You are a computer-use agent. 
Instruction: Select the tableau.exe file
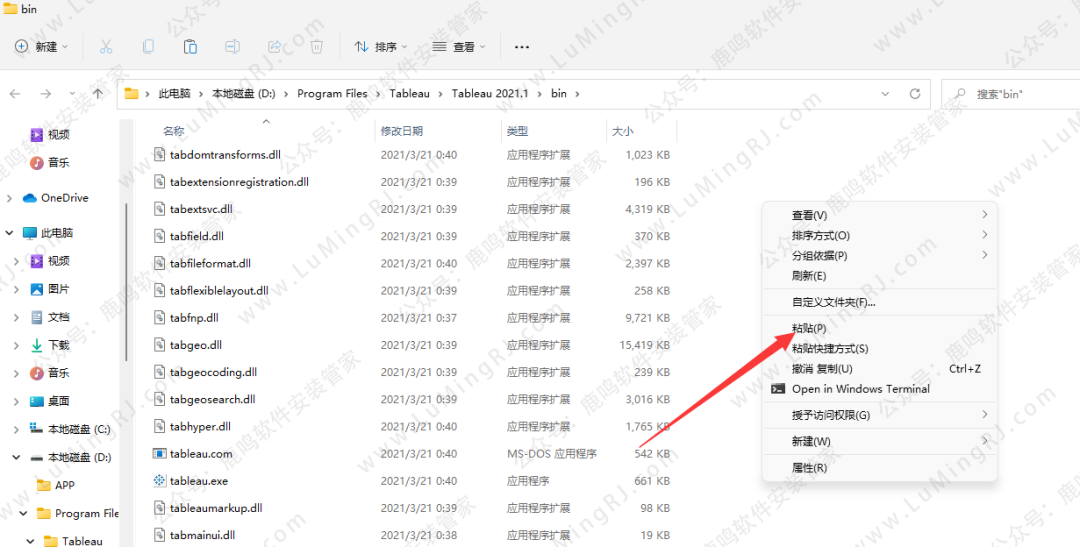coord(199,481)
